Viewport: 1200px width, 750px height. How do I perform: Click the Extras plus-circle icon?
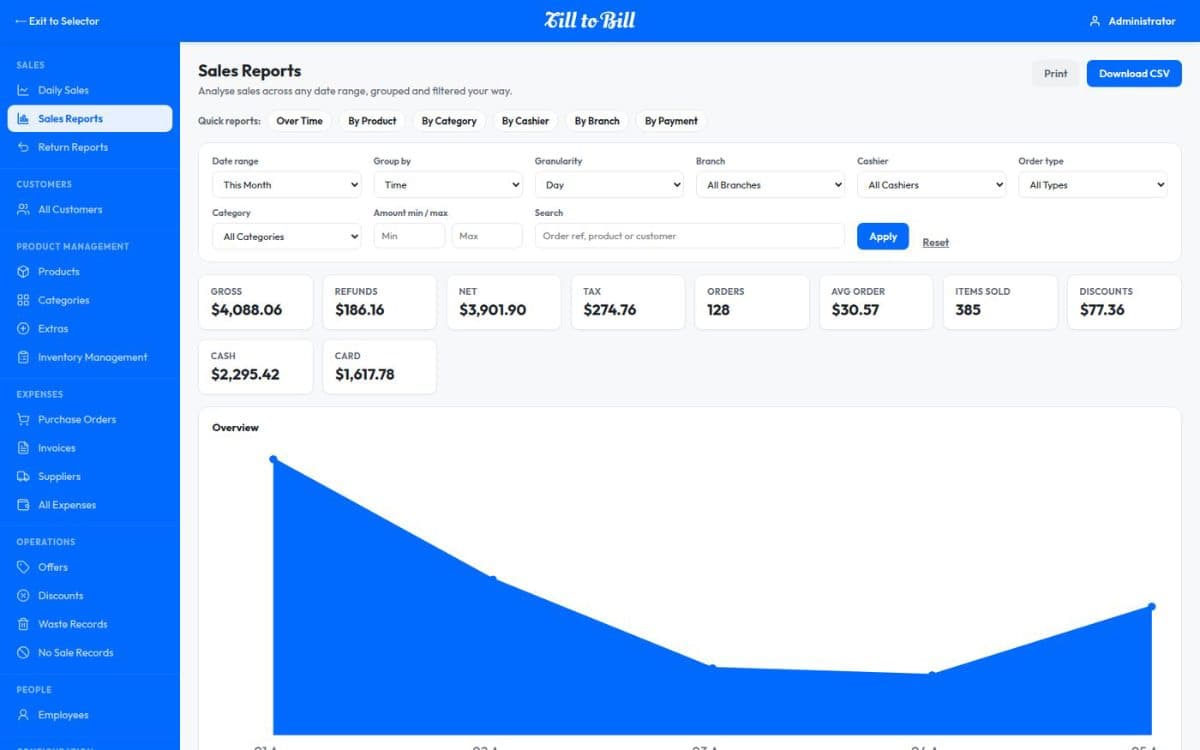(23, 328)
